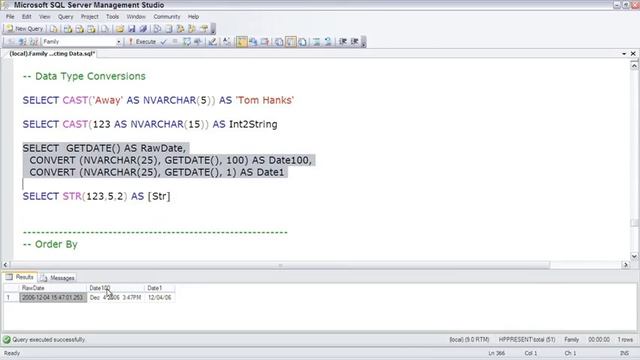Save the current query file
Viewport: 640px width, 360px height.
tap(131, 29)
